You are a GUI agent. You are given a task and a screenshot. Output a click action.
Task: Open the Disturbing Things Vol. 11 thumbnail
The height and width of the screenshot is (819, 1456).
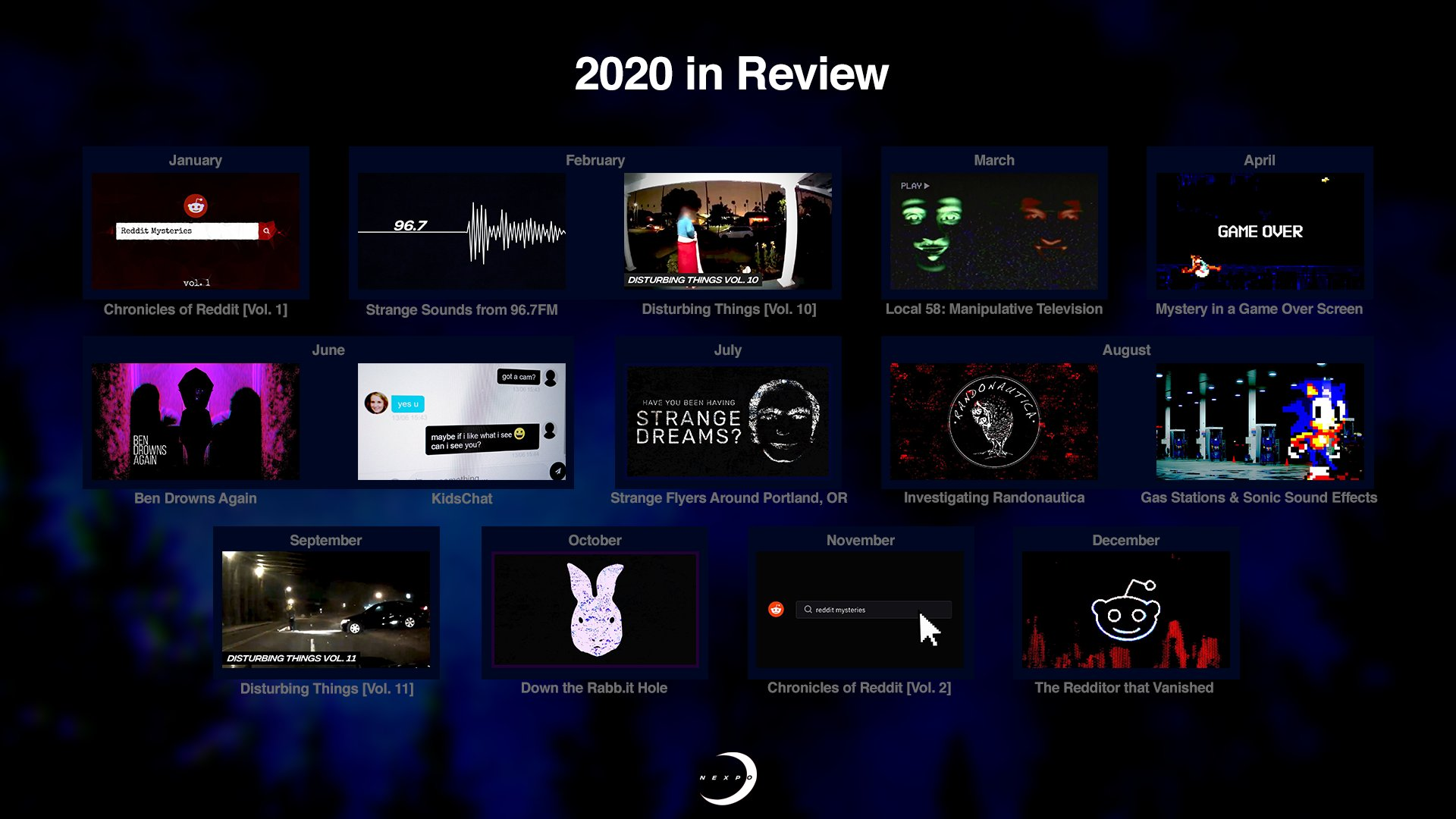click(326, 610)
